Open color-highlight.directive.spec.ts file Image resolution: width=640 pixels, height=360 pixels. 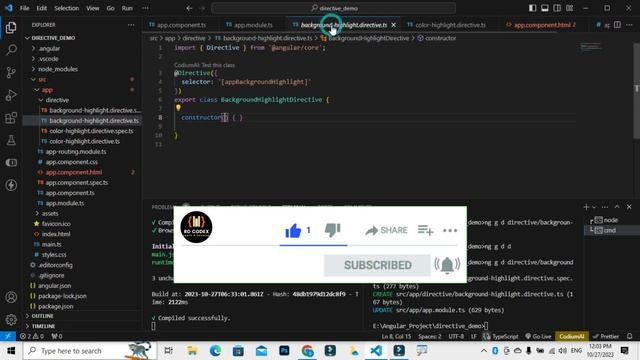(91, 131)
